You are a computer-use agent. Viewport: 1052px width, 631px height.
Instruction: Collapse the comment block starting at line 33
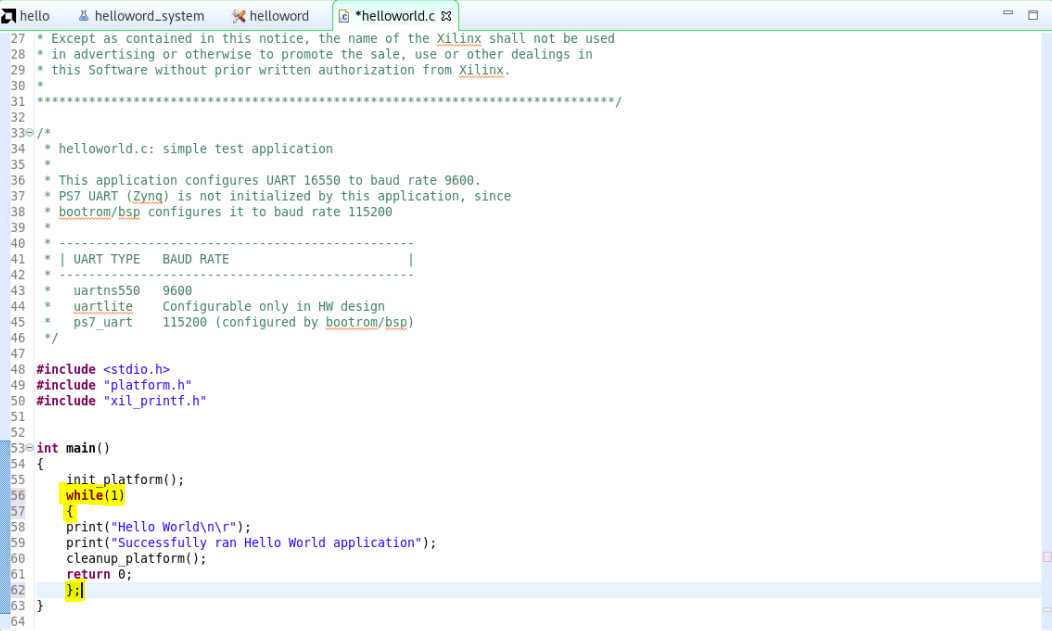pyautogui.click(x=29, y=132)
